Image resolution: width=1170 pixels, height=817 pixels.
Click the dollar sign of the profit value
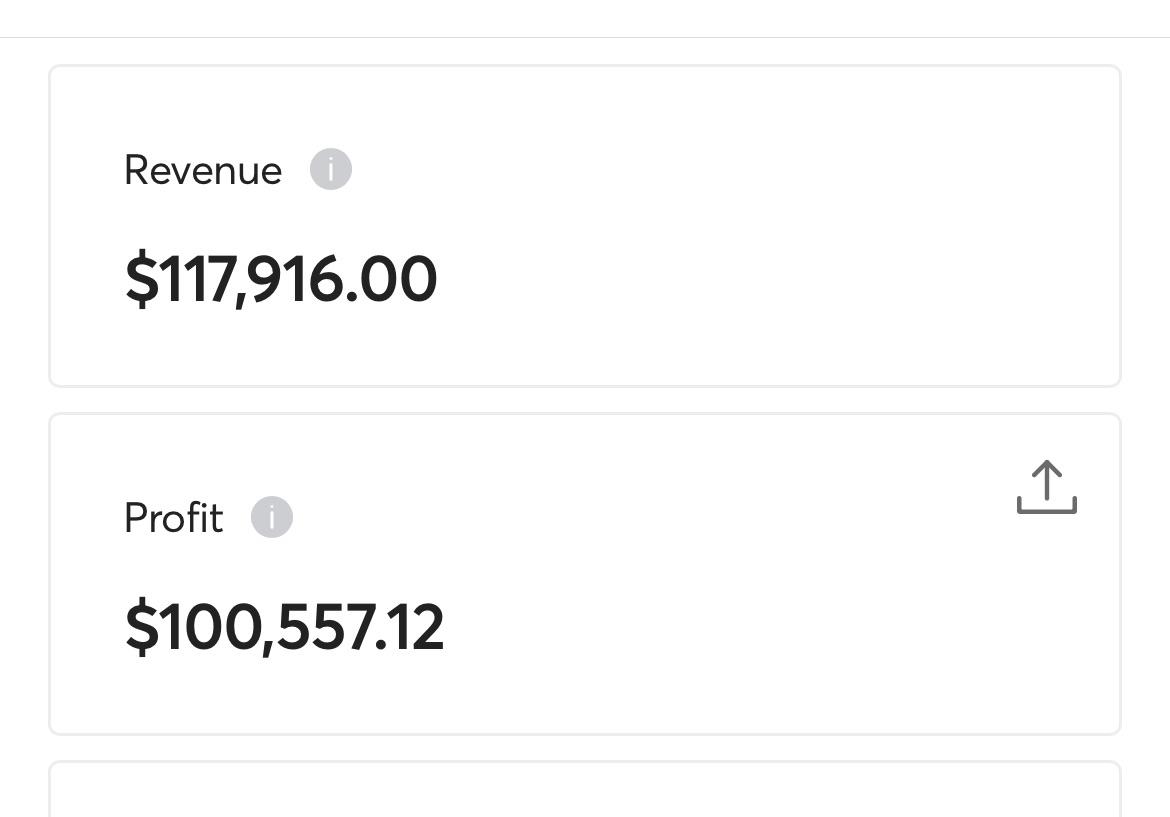tap(141, 627)
